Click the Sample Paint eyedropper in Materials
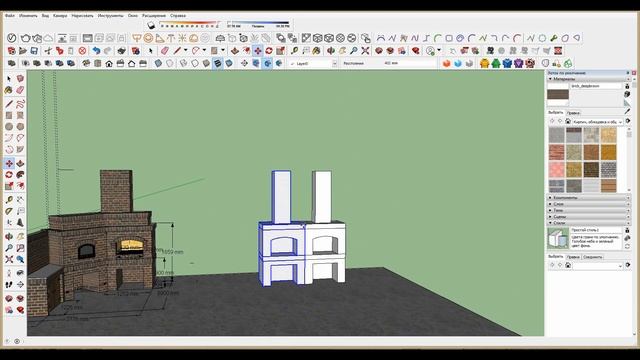This screenshot has height=360, width=640. click(x=627, y=111)
